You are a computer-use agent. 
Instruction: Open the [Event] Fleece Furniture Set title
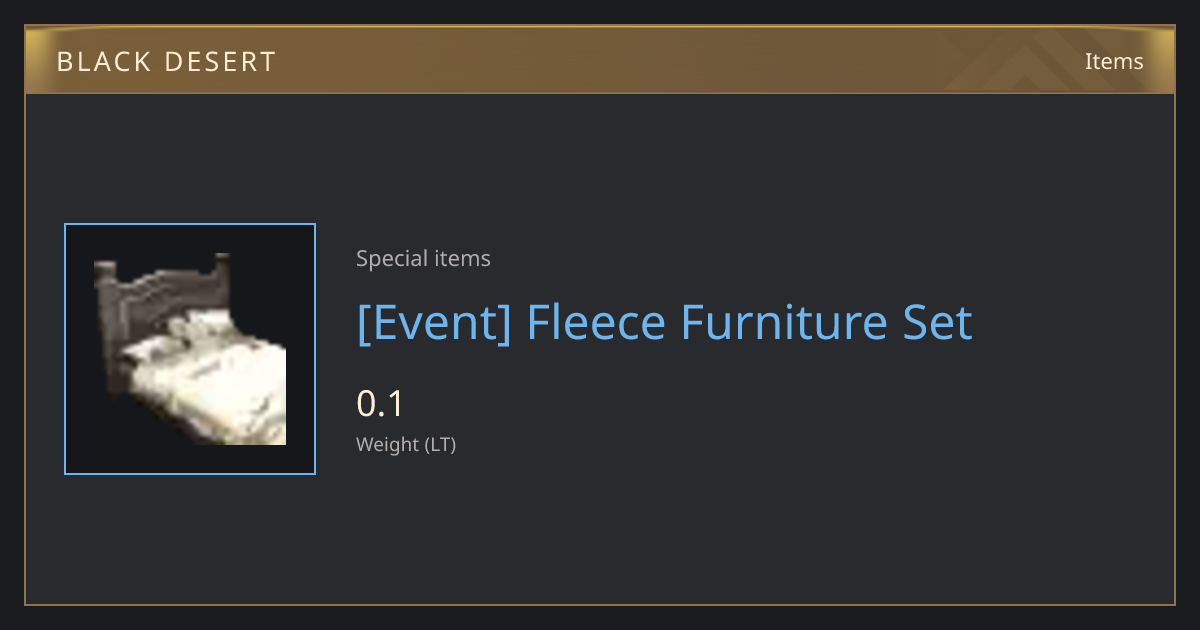(x=664, y=323)
